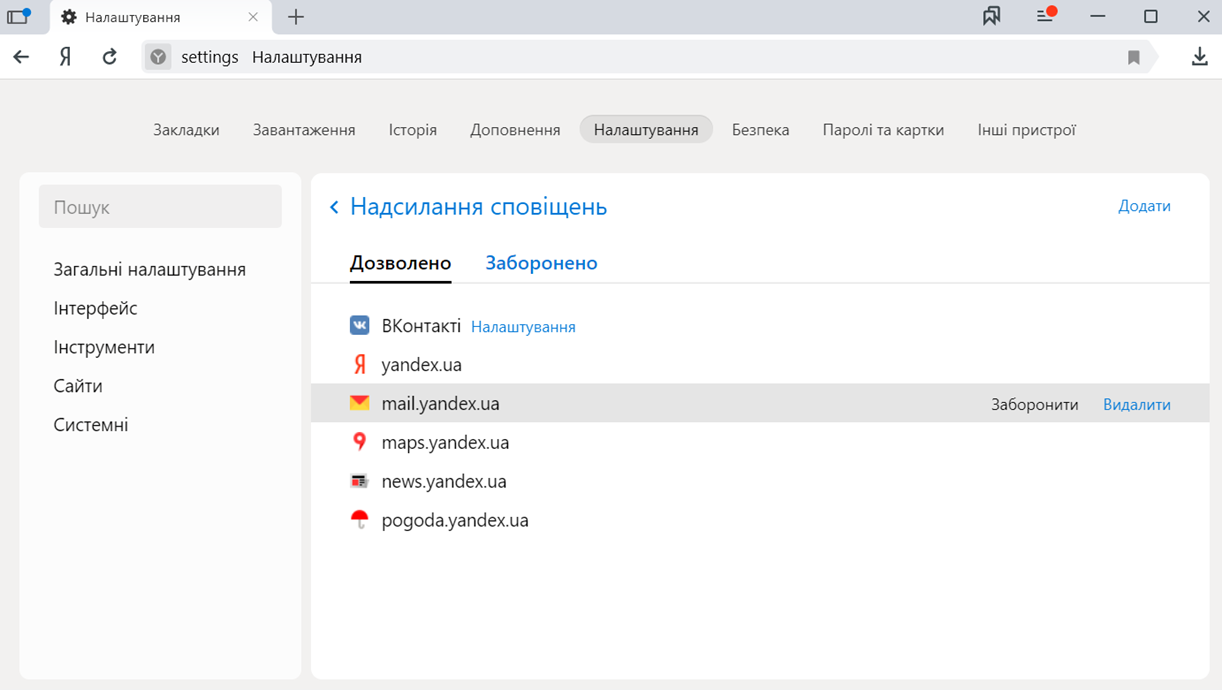The height and width of the screenshot is (690, 1222).
Task: Select the ВКонтакті row text
Action: tap(421, 326)
